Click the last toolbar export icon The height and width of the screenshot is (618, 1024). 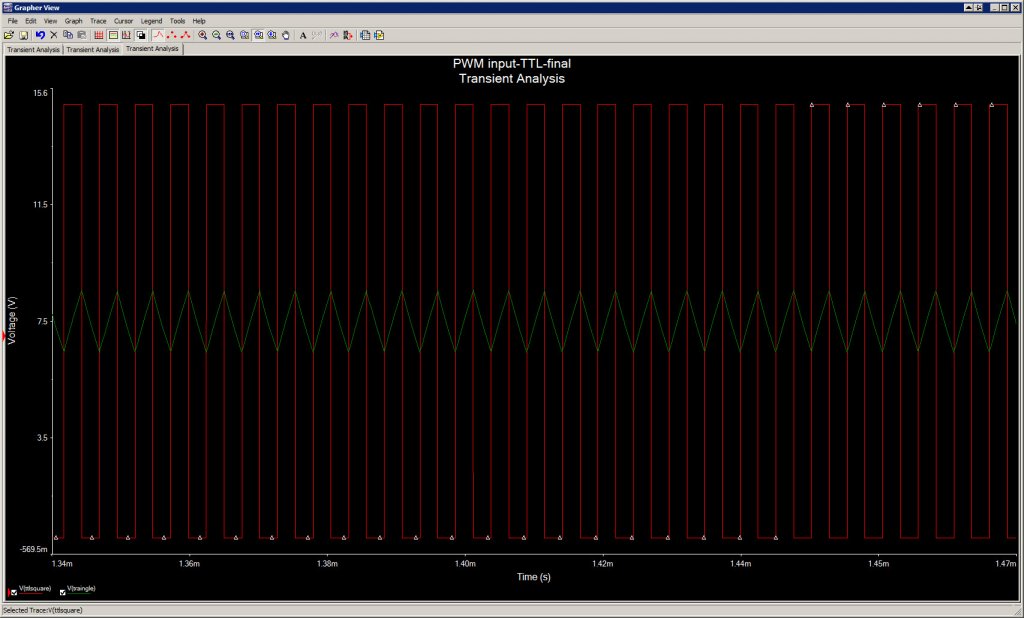tap(379, 35)
